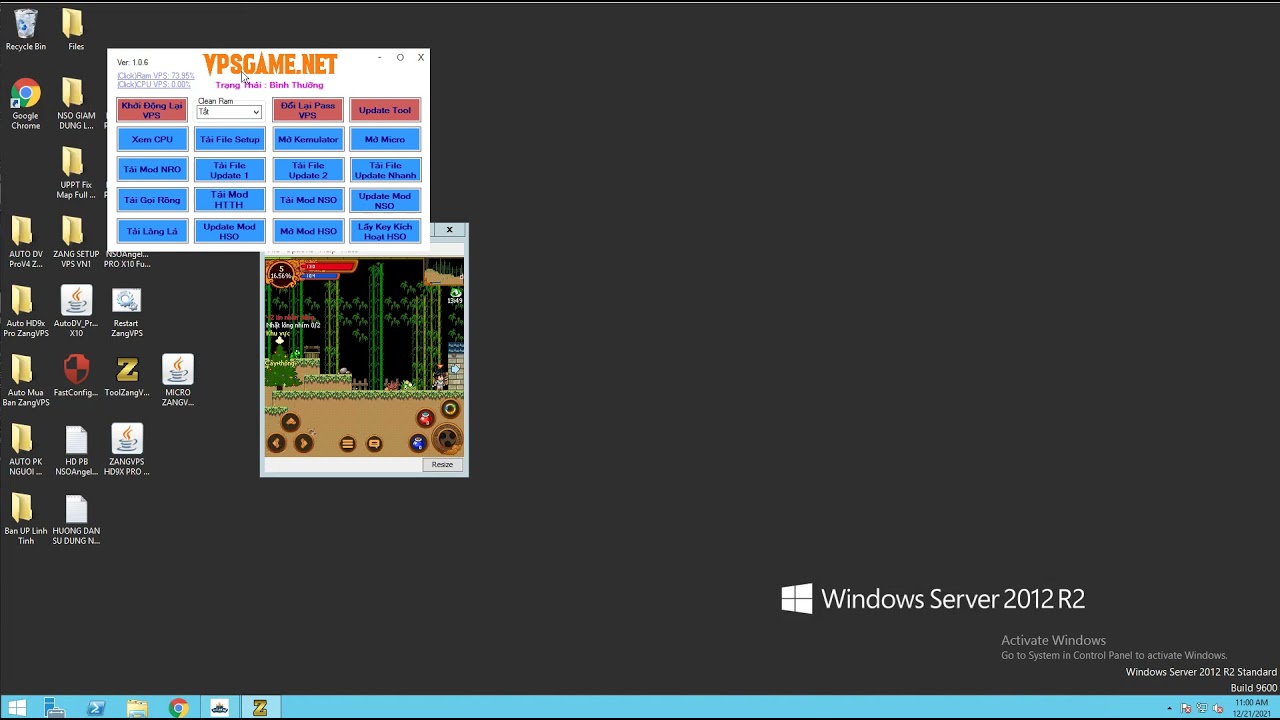Image resolution: width=1280 pixels, height=720 pixels.
Task: Click Lấy Key Kích Hoạt HSO button
Action: [385, 231]
